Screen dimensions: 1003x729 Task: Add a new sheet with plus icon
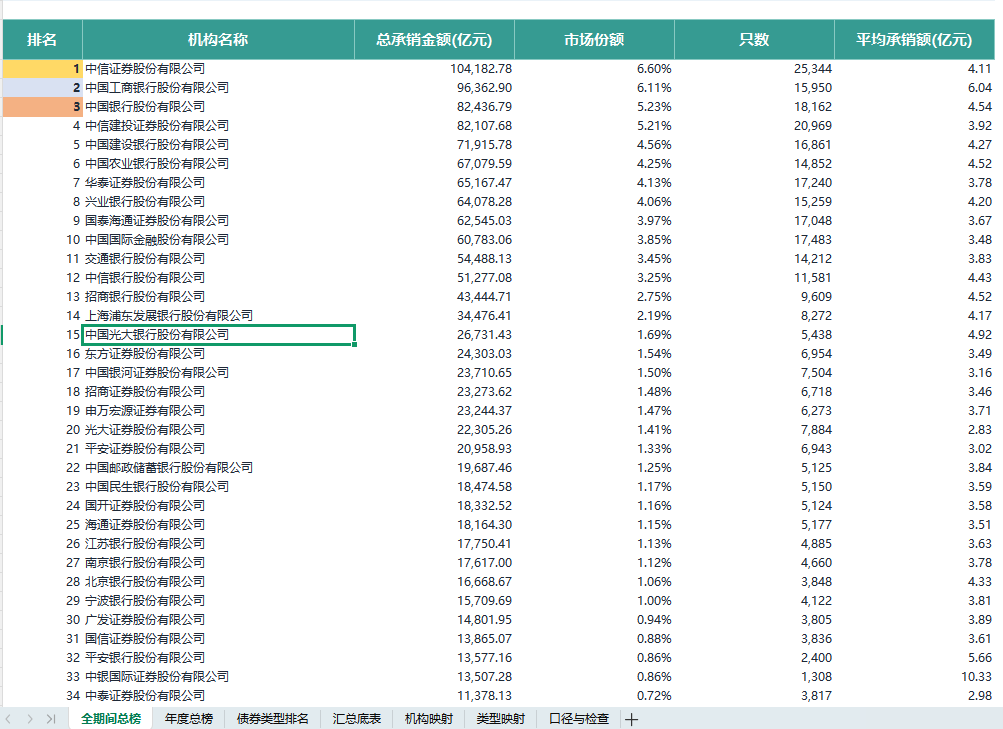[631, 719]
